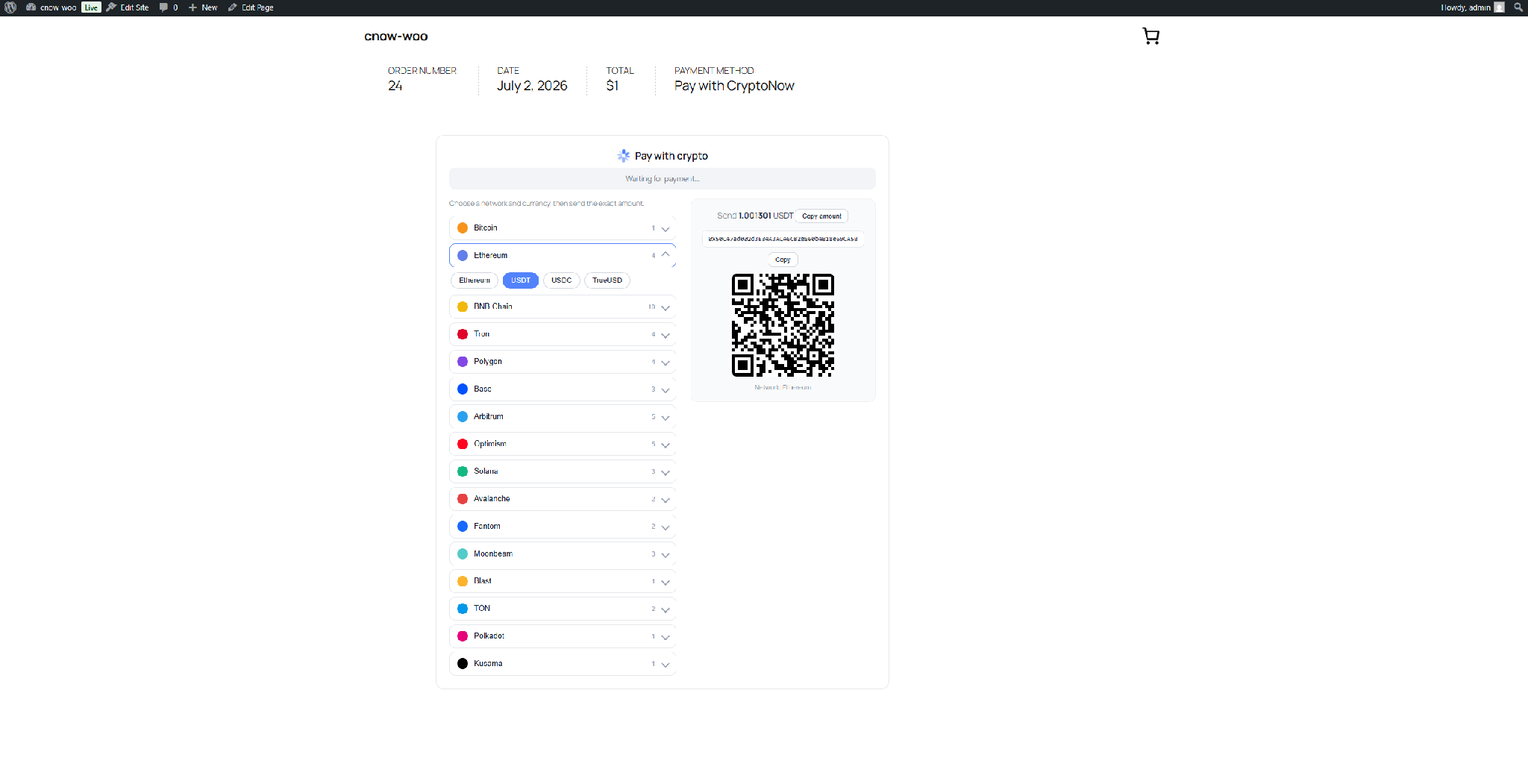This screenshot has height=784, width=1528.
Task: Click the Polkadot row label
Action: click(489, 636)
